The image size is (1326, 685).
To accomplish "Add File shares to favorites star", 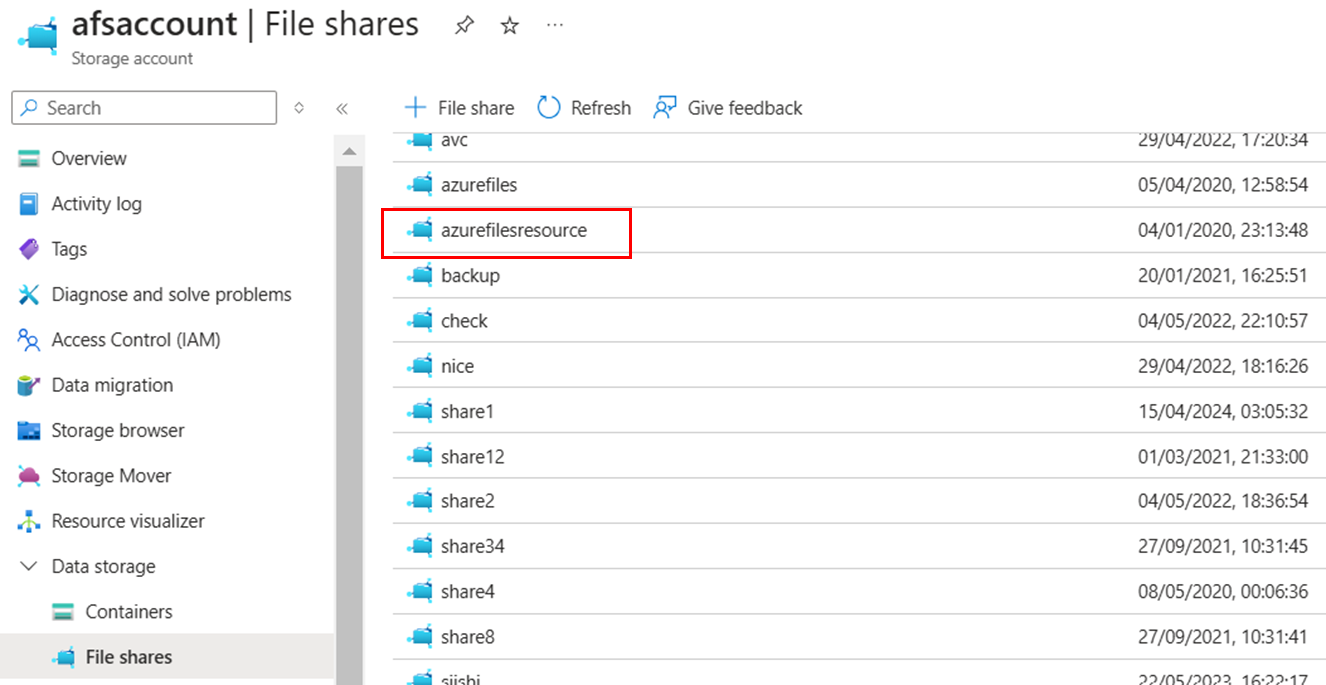I will coord(509,26).
